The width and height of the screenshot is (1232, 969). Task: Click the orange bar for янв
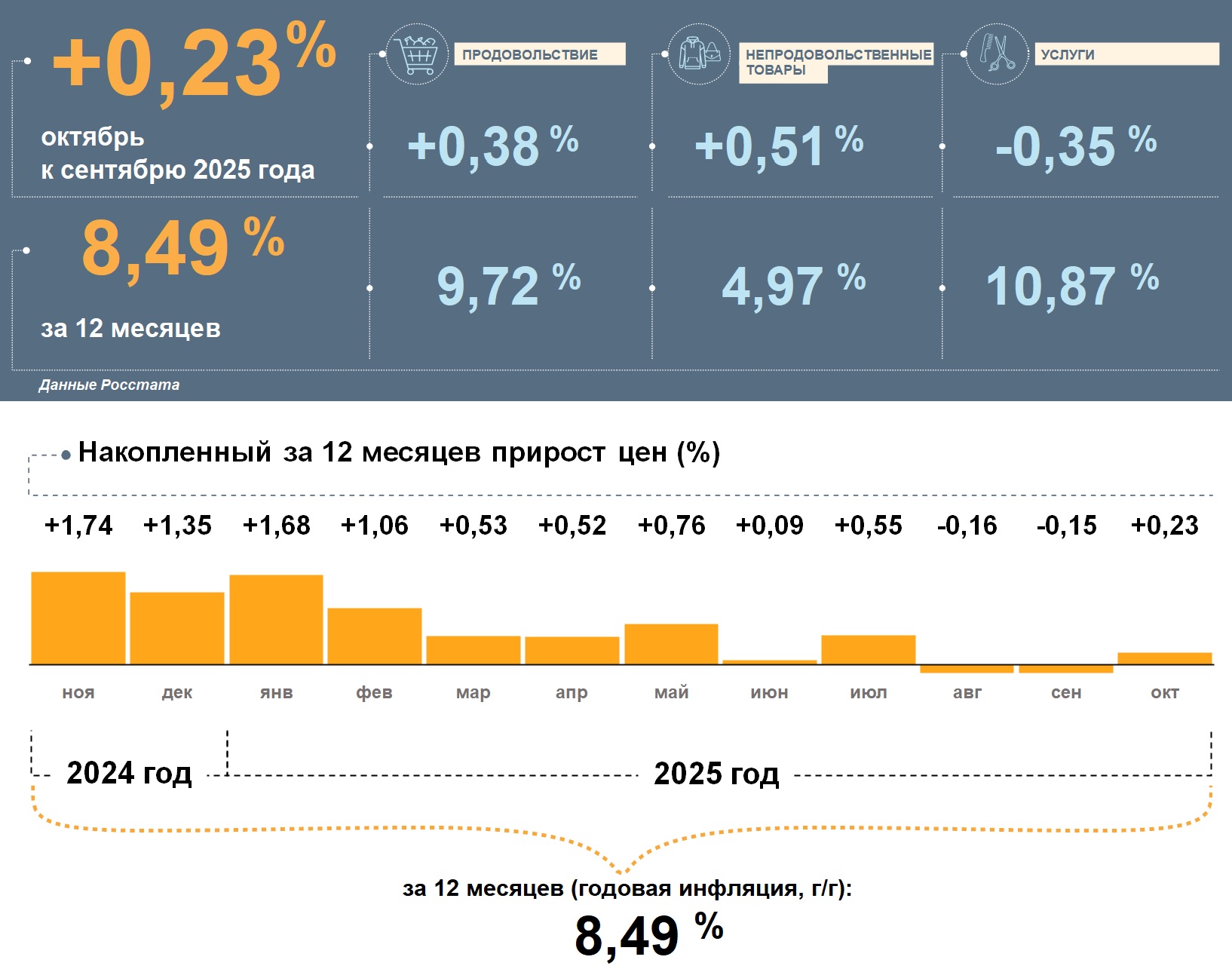click(276, 620)
